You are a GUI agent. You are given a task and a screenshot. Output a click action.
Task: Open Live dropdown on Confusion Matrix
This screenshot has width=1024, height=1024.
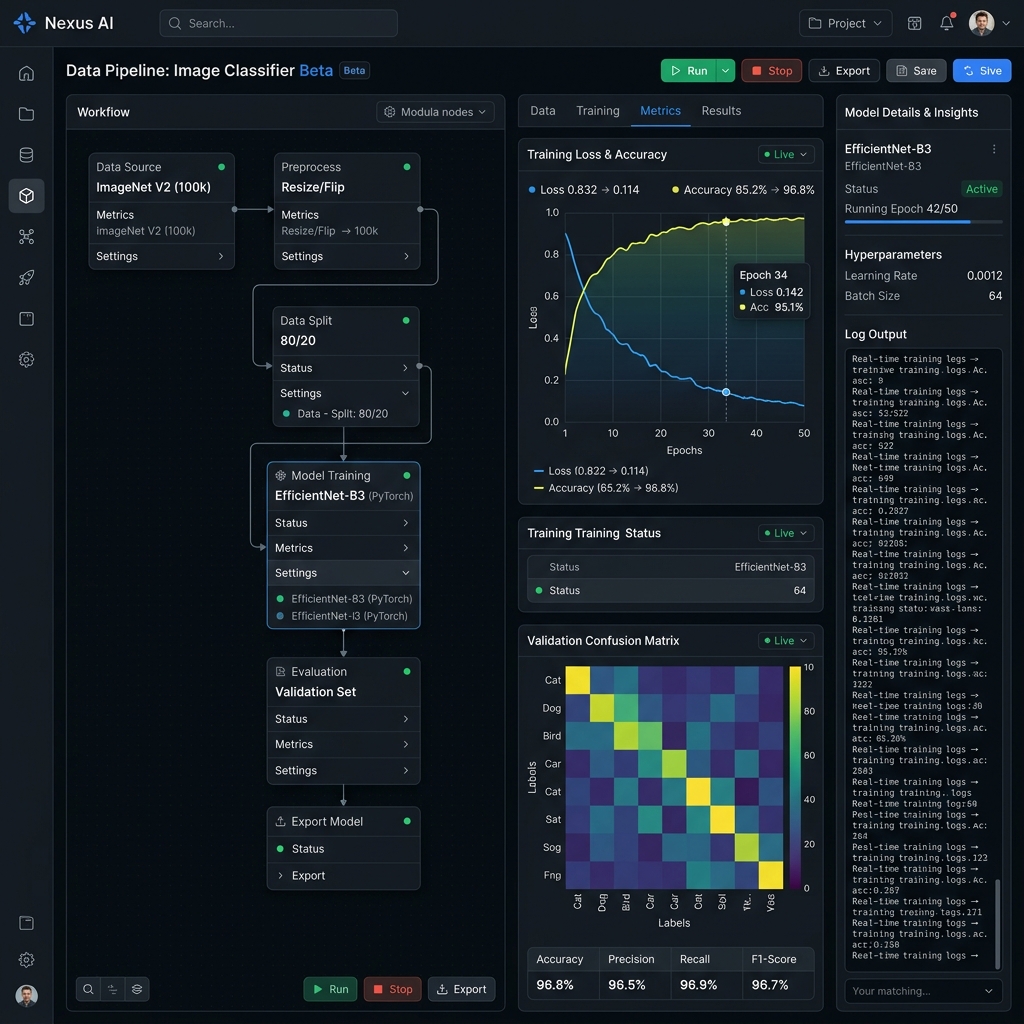click(786, 641)
